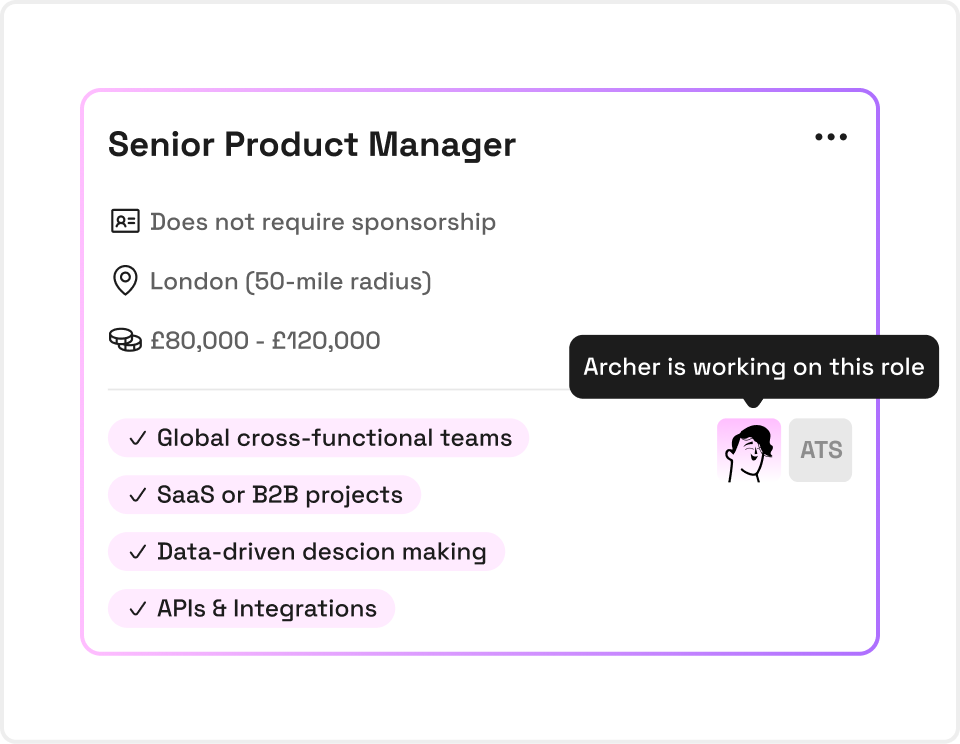Viewport: 960px width, 744px height.
Task: Click the salary coins icon
Action: [125, 340]
